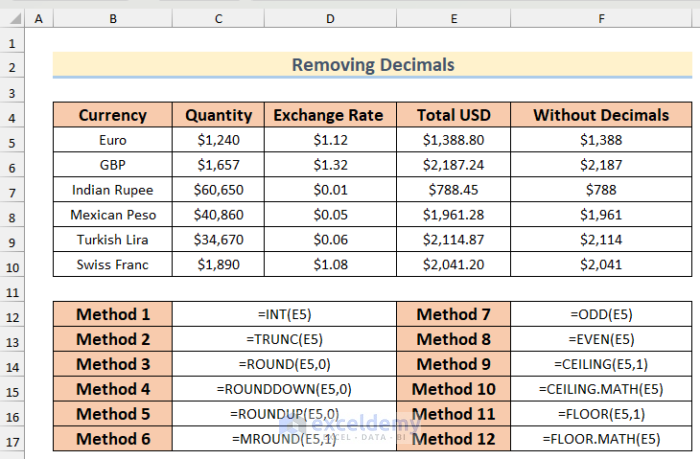This screenshot has width=700, height=459.
Task: Select column E header
Action: [454, 19]
